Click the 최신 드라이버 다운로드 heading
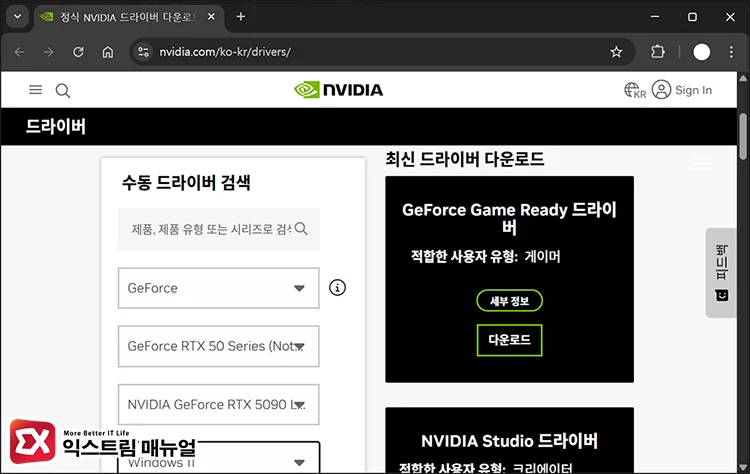750x474 pixels. 465,159
